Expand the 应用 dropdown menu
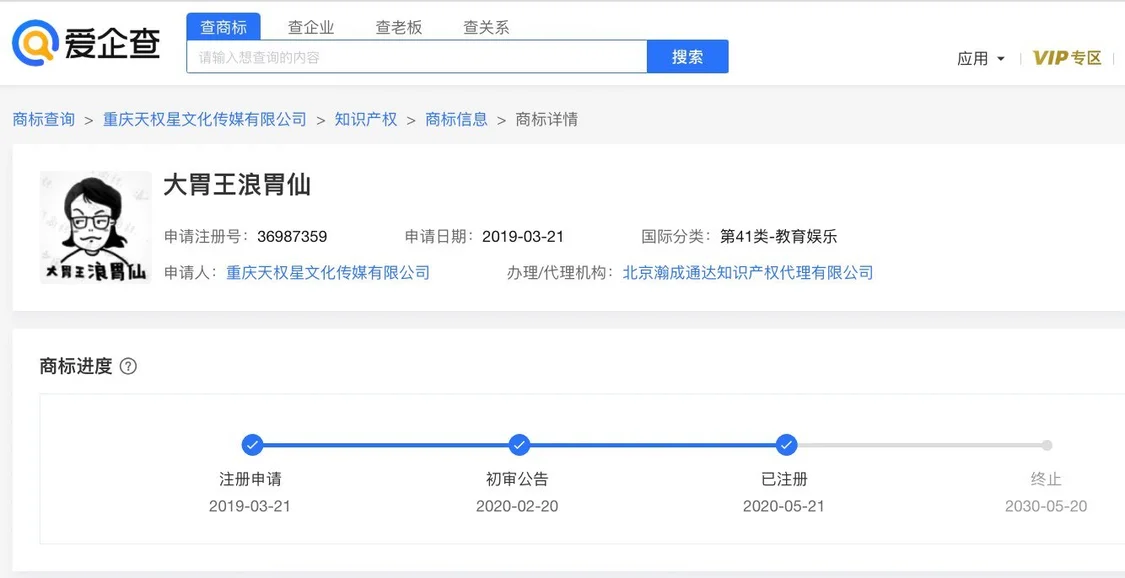 click(981, 59)
